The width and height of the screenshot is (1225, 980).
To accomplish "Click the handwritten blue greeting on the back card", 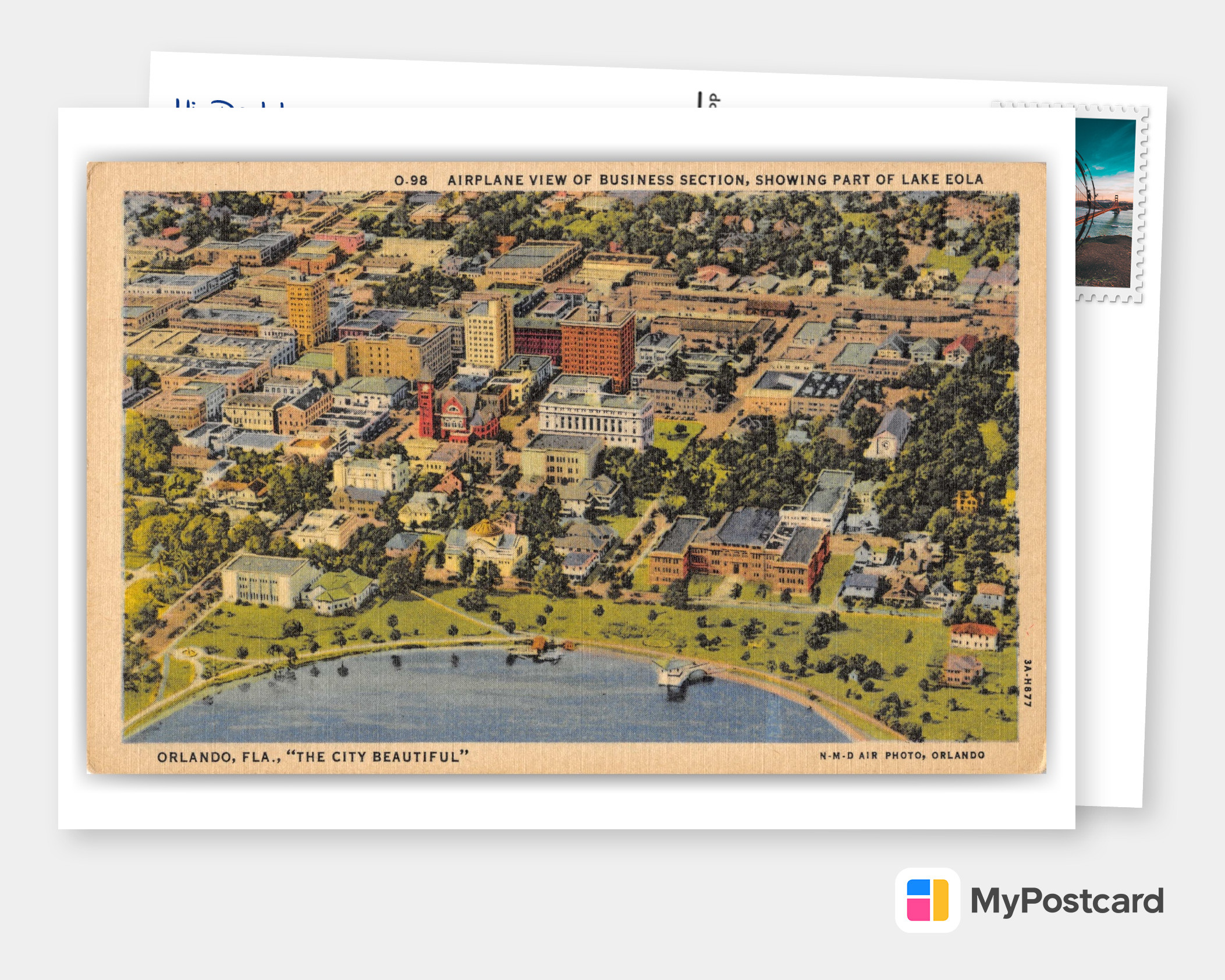I will [x=231, y=103].
